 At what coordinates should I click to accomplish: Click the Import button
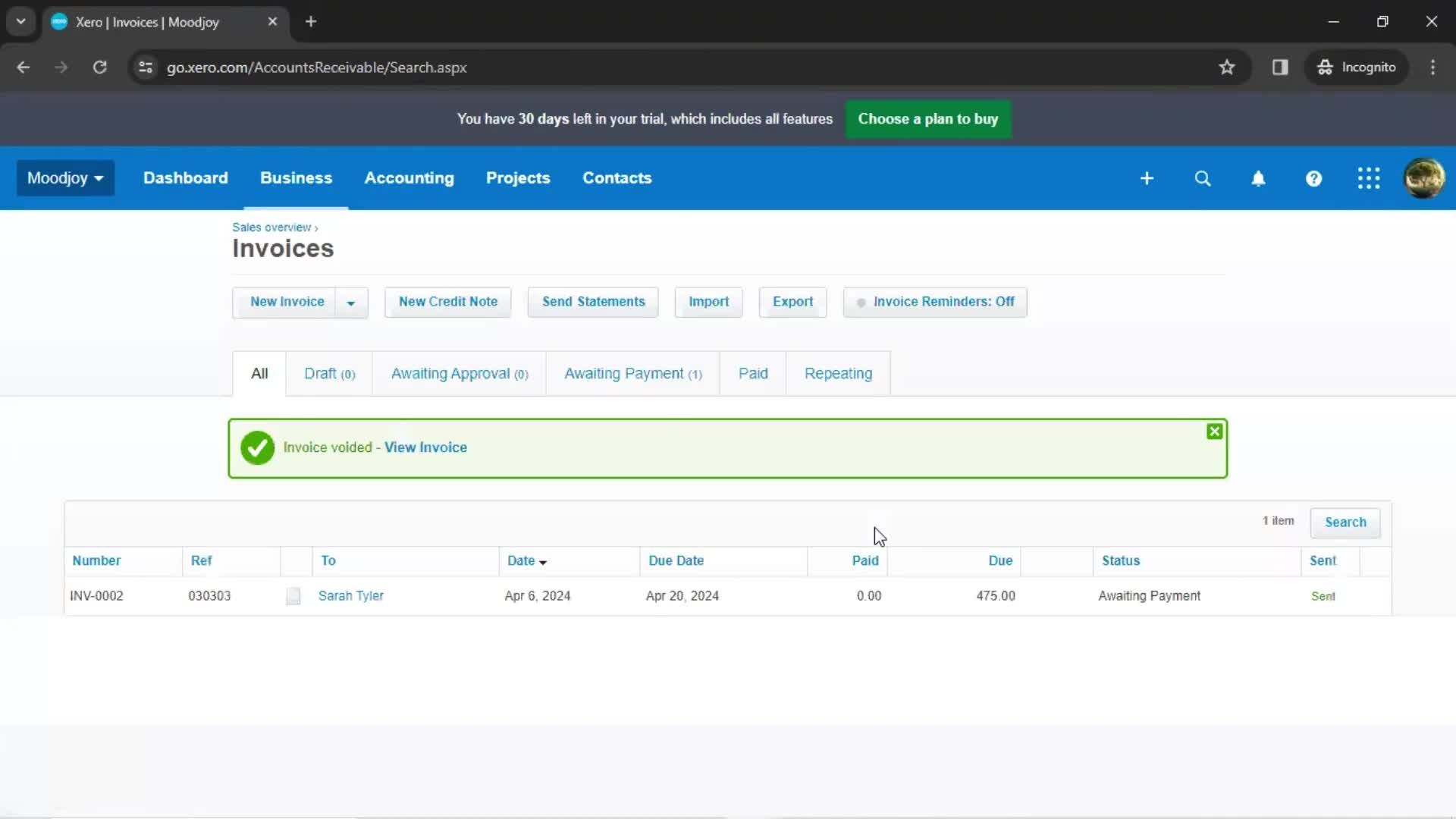coord(708,302)
